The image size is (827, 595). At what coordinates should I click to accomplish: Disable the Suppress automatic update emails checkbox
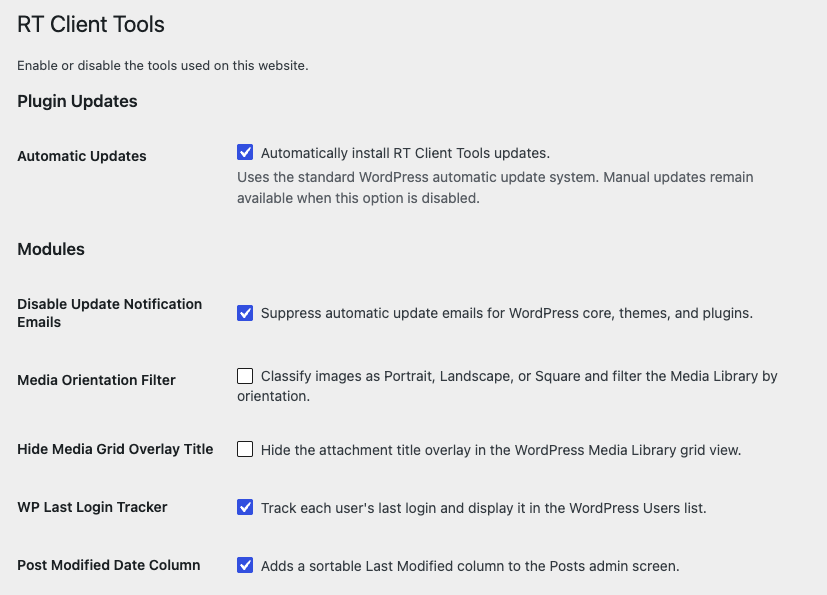pos(245,313)
